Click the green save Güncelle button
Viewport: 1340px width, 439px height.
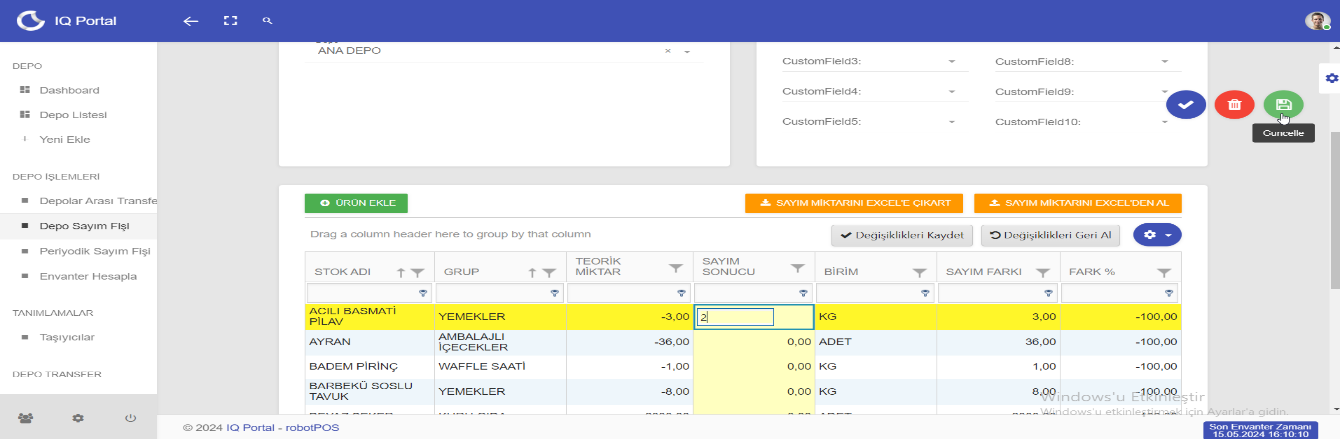(1284, 104)
